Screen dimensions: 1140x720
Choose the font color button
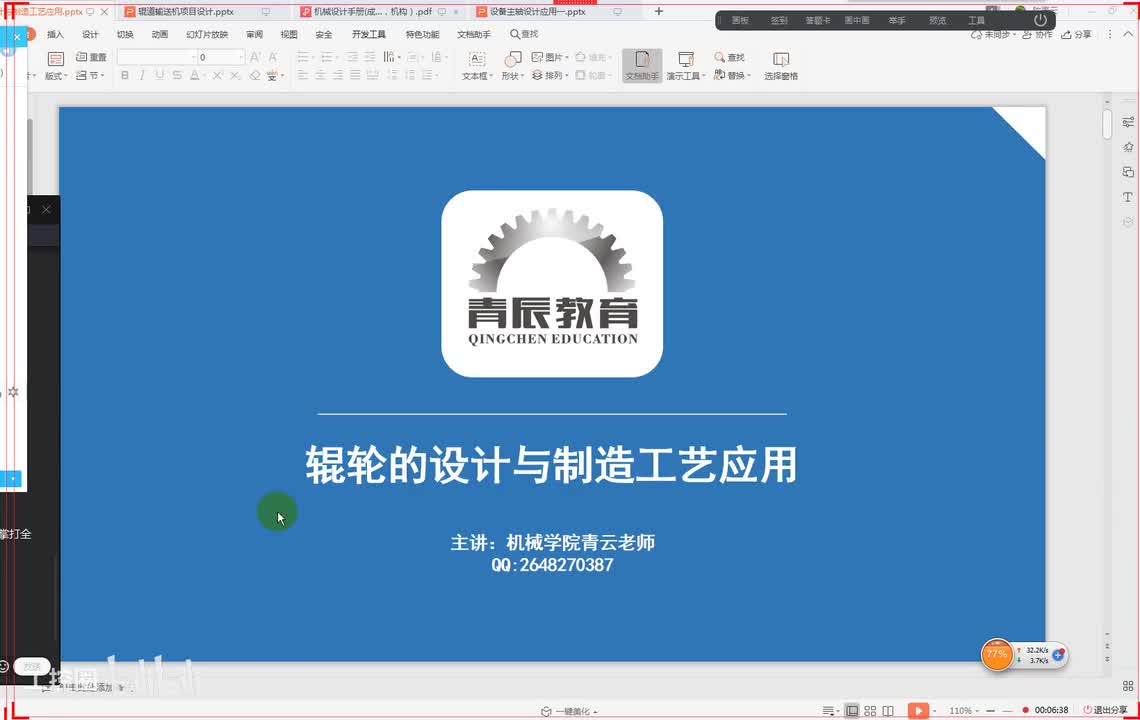(x=194, y=75)
